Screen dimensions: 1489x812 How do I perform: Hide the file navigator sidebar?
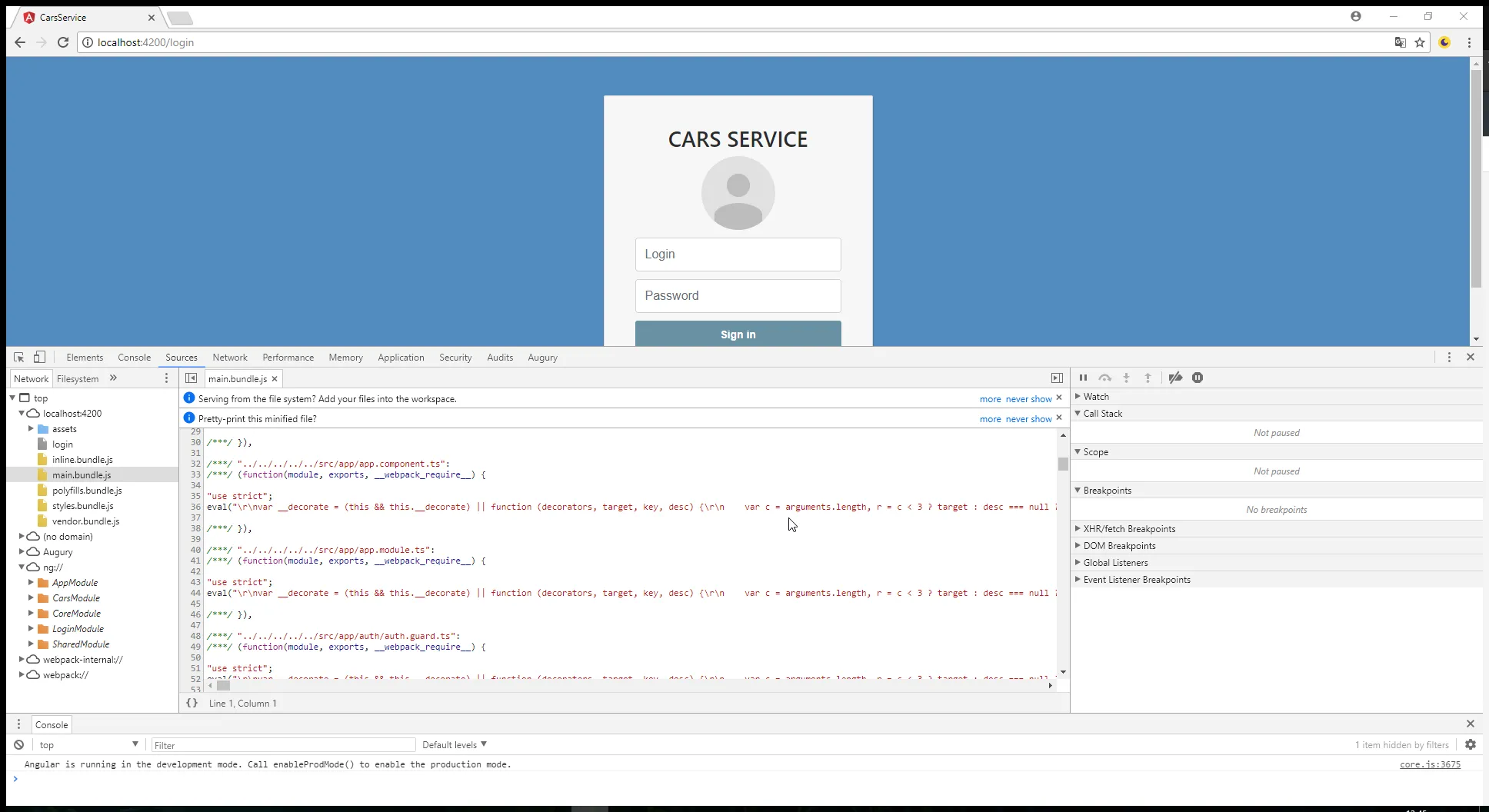point(192,378)
